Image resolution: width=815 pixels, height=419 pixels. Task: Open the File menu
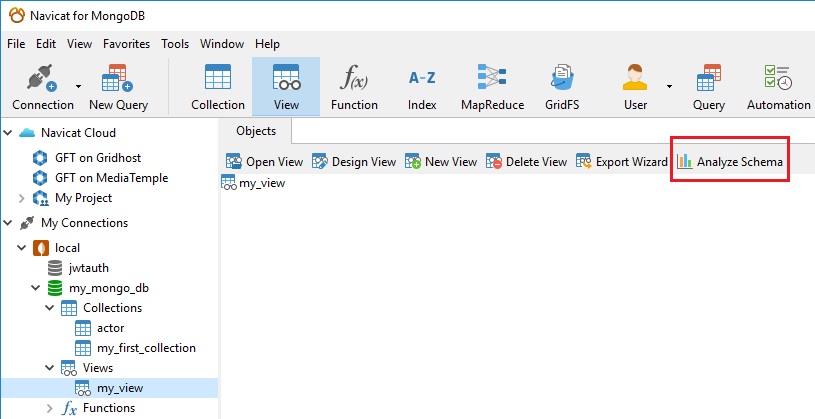[16, 44]
